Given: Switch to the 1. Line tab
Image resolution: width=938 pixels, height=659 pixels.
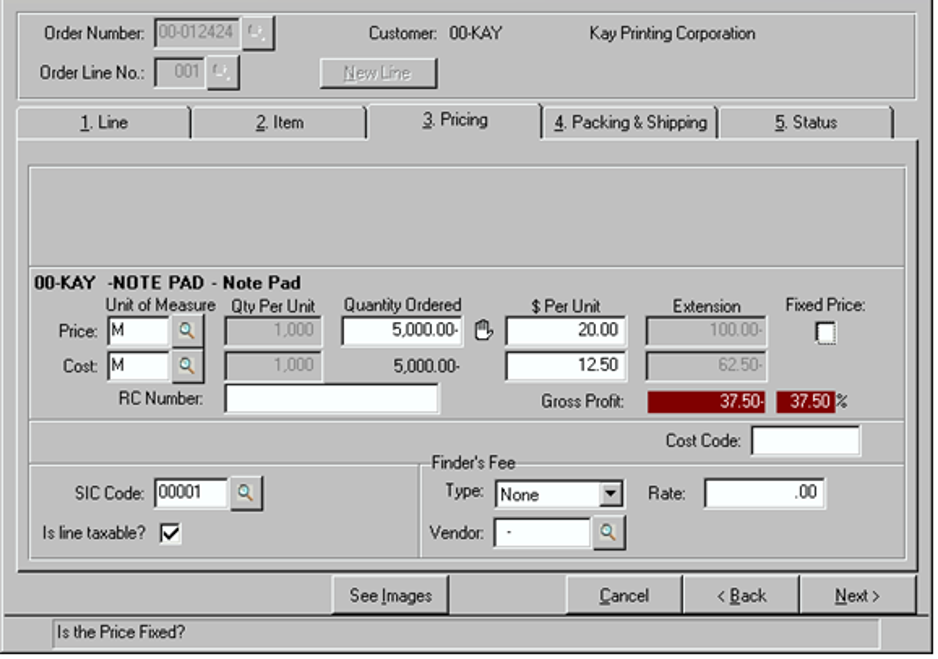Looking at the screenshot, I should coord(103,123).
